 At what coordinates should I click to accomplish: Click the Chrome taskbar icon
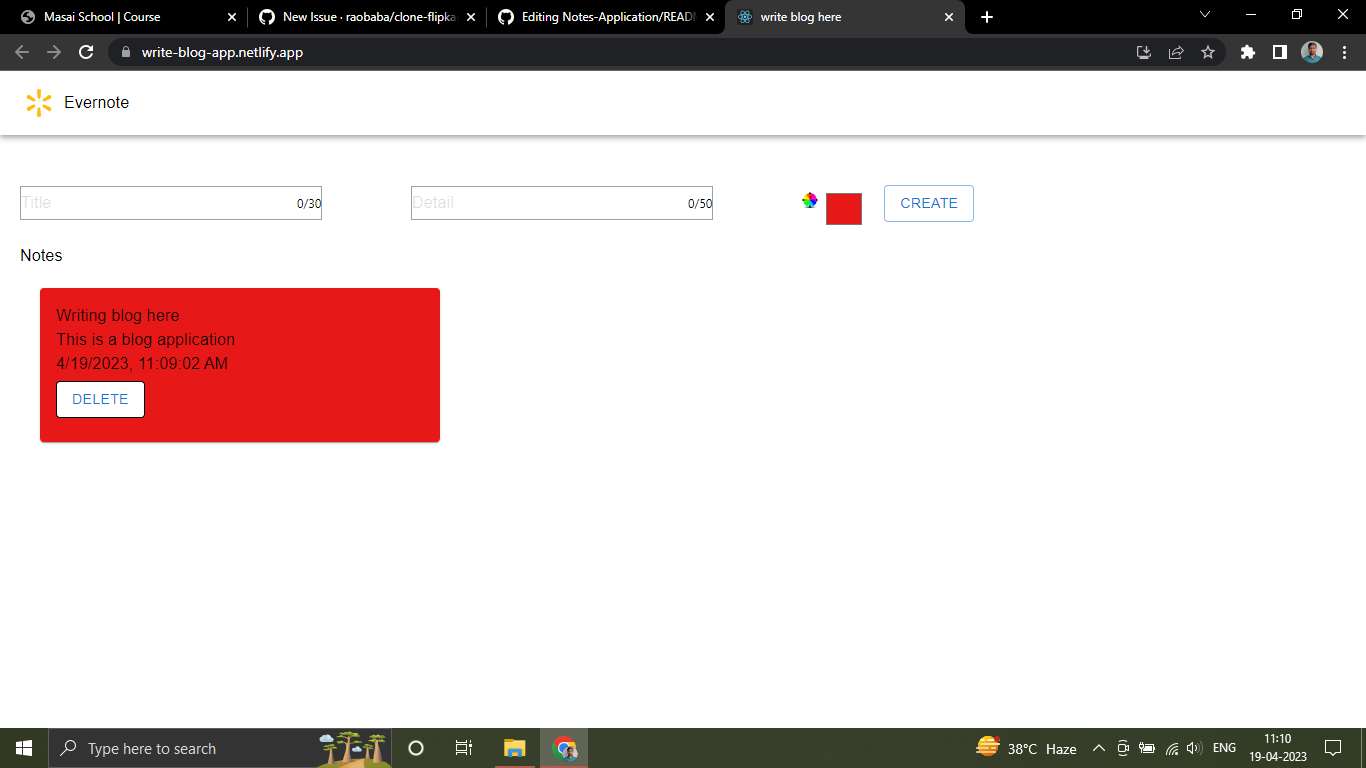point(565,748)
